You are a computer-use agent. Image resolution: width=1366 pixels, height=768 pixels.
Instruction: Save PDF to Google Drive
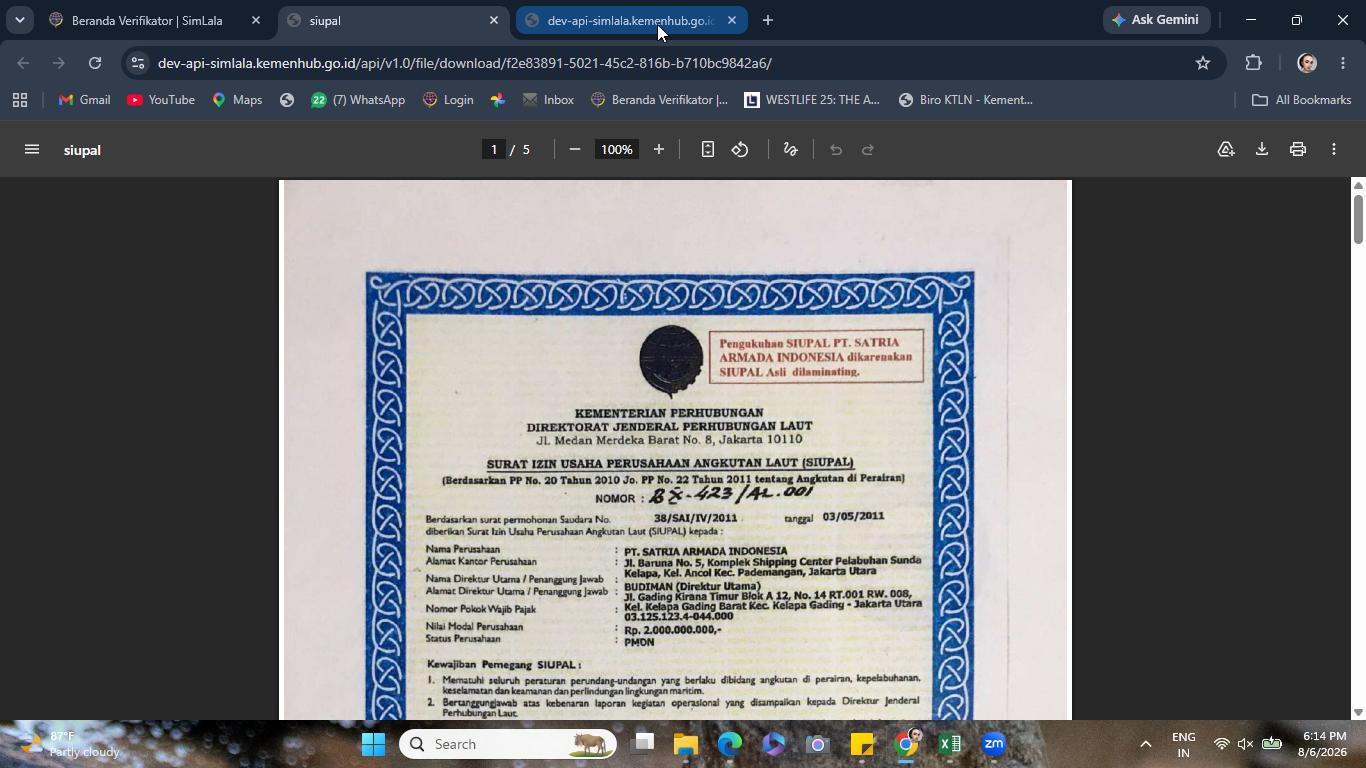pos(1225,149)
